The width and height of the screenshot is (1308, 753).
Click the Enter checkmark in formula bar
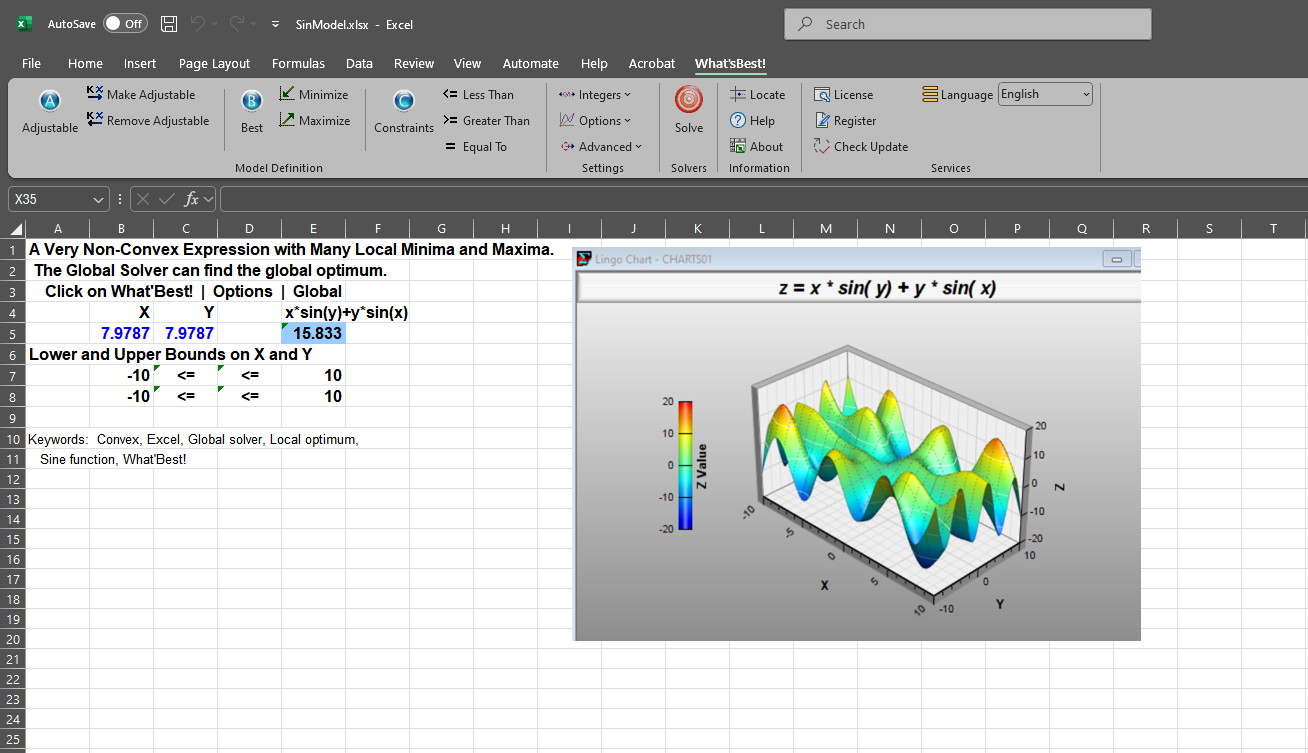click(166, 199)
